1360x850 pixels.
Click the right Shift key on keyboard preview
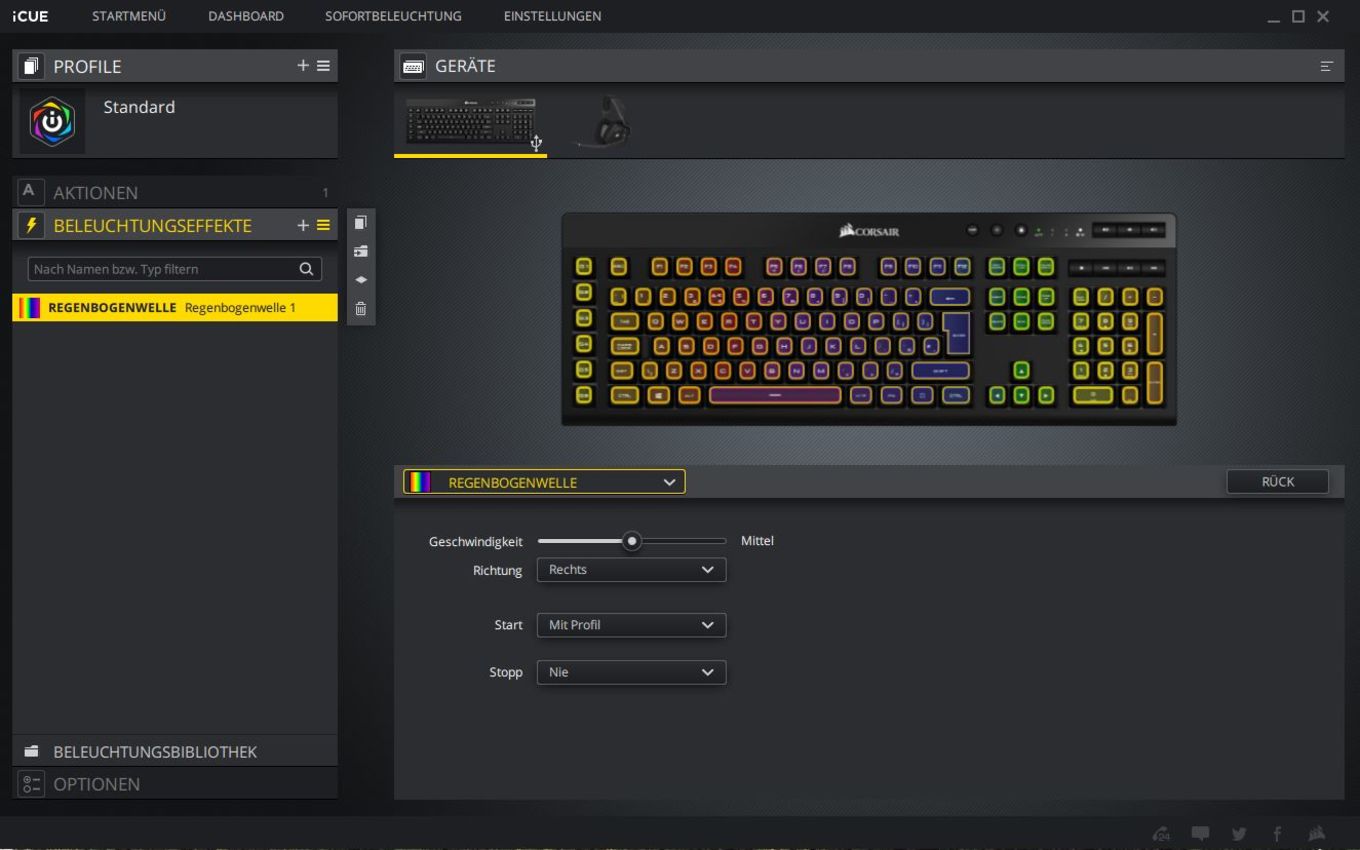[x=940, y=370]
